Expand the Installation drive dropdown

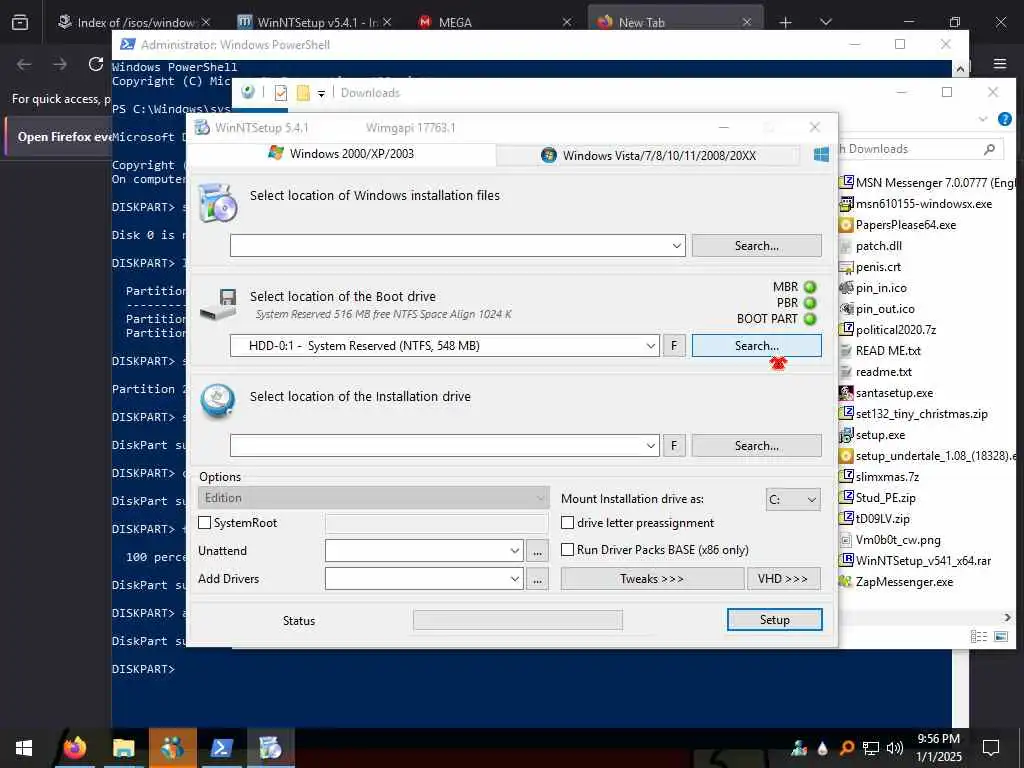pyautogui.click(x=650, y=446)
